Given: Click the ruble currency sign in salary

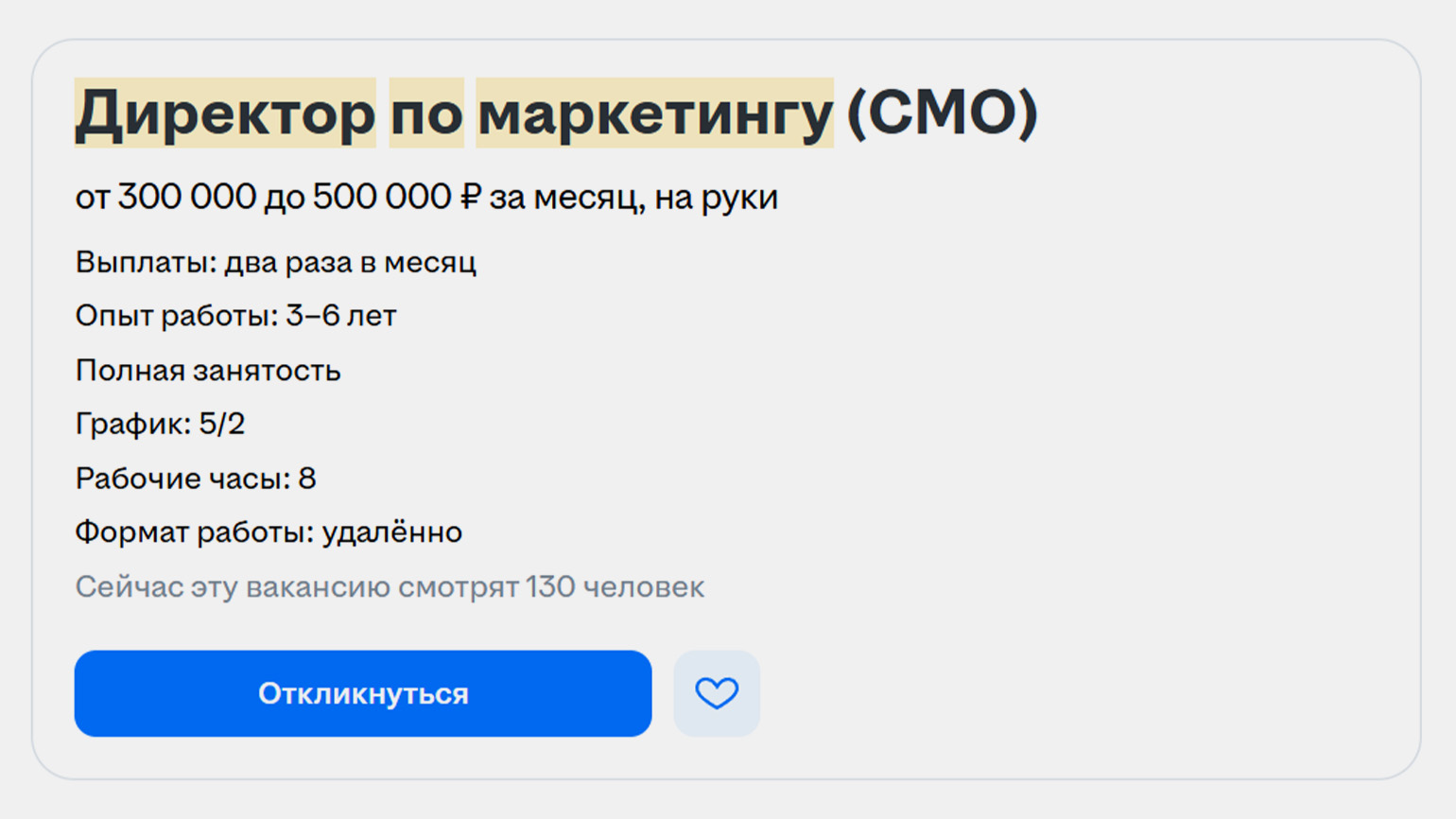Looking at the screenshot, I should coord(471,197).
